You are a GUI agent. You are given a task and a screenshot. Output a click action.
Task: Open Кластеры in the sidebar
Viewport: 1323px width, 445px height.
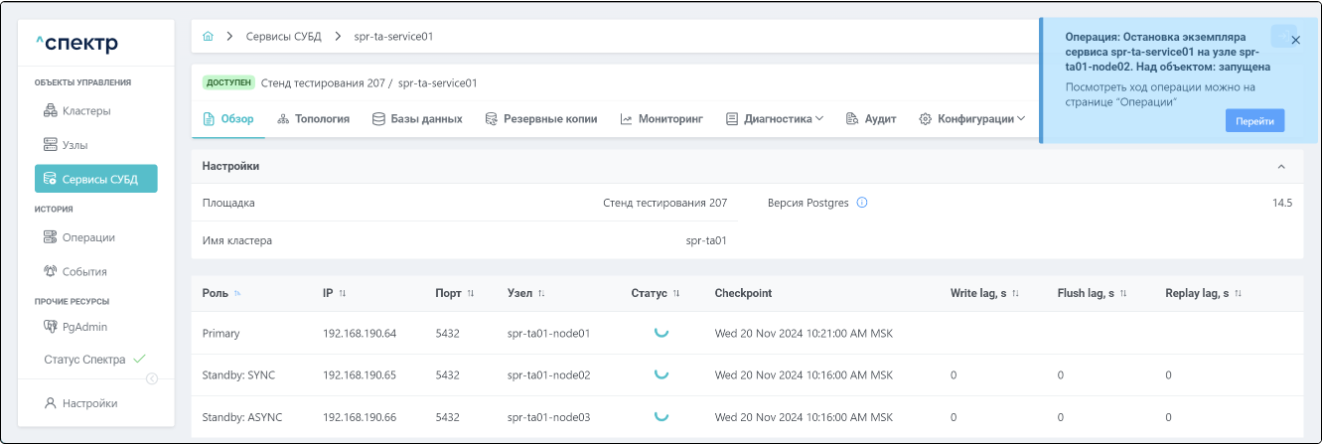coord(86,111)
